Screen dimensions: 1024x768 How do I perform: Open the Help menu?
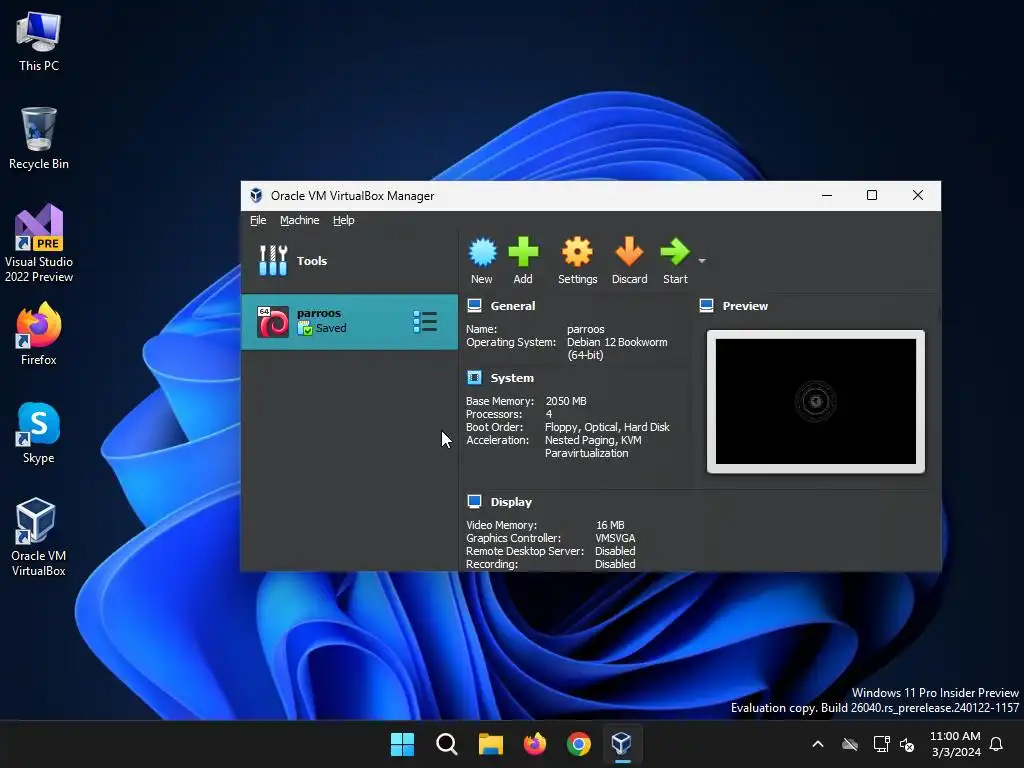pos(344,220)
